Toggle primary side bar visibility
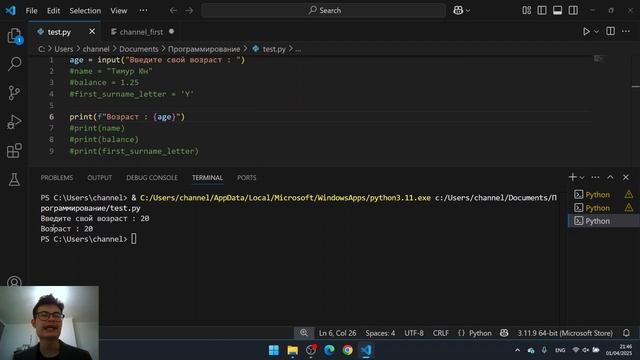The height and width of the screenshot is (360, 640). coord(542,10)
